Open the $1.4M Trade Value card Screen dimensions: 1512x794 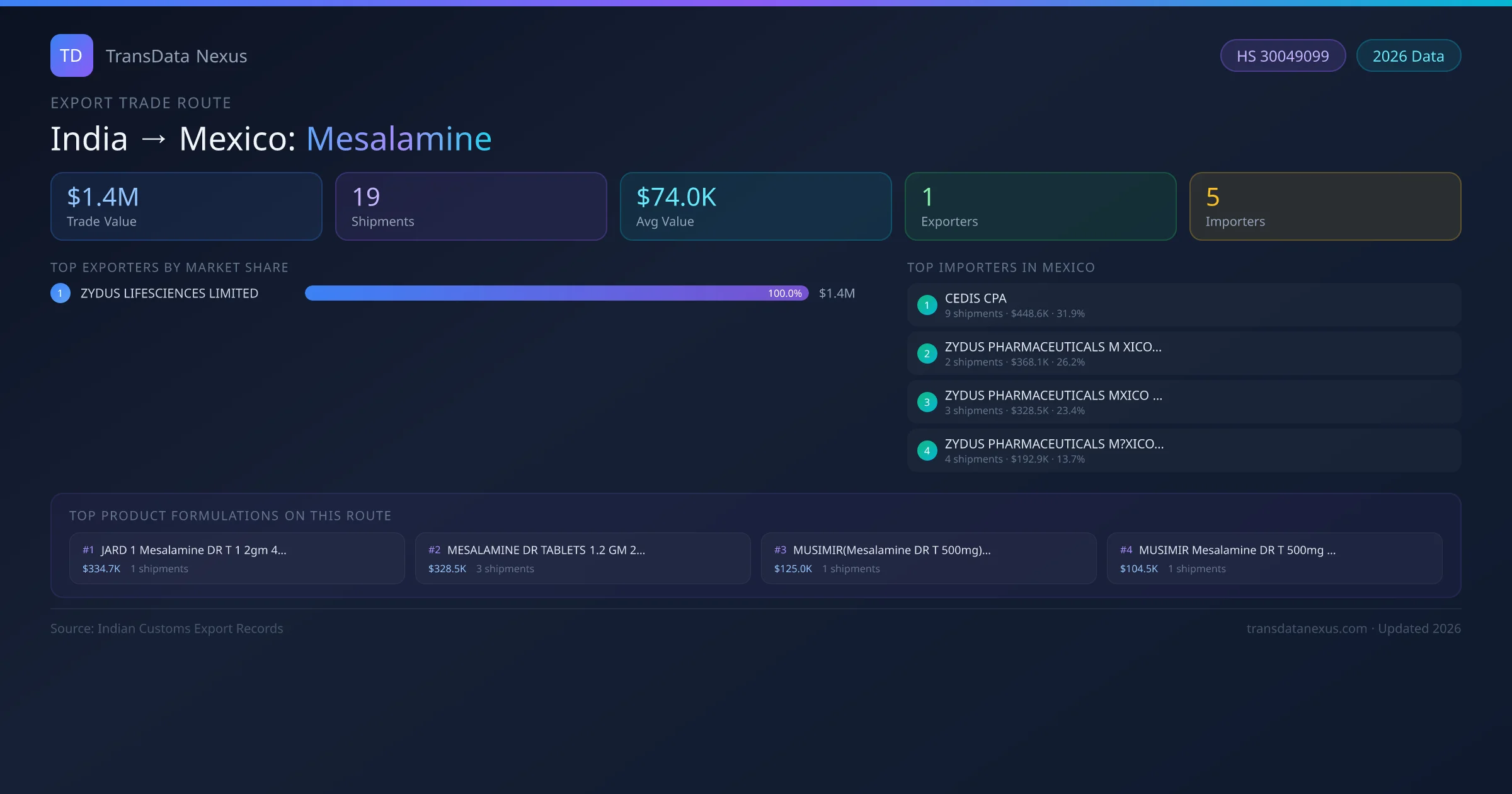[186, 207]
